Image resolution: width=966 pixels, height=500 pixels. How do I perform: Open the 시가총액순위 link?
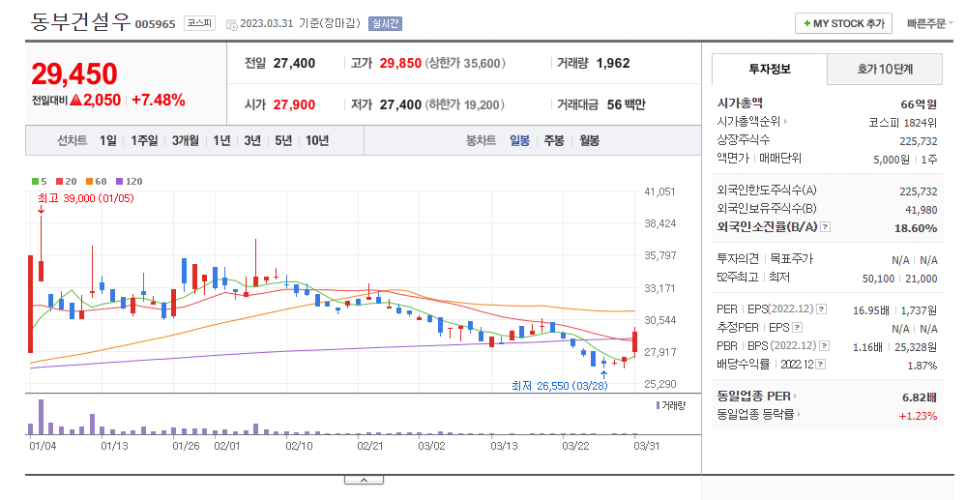(x=752, y=121)
